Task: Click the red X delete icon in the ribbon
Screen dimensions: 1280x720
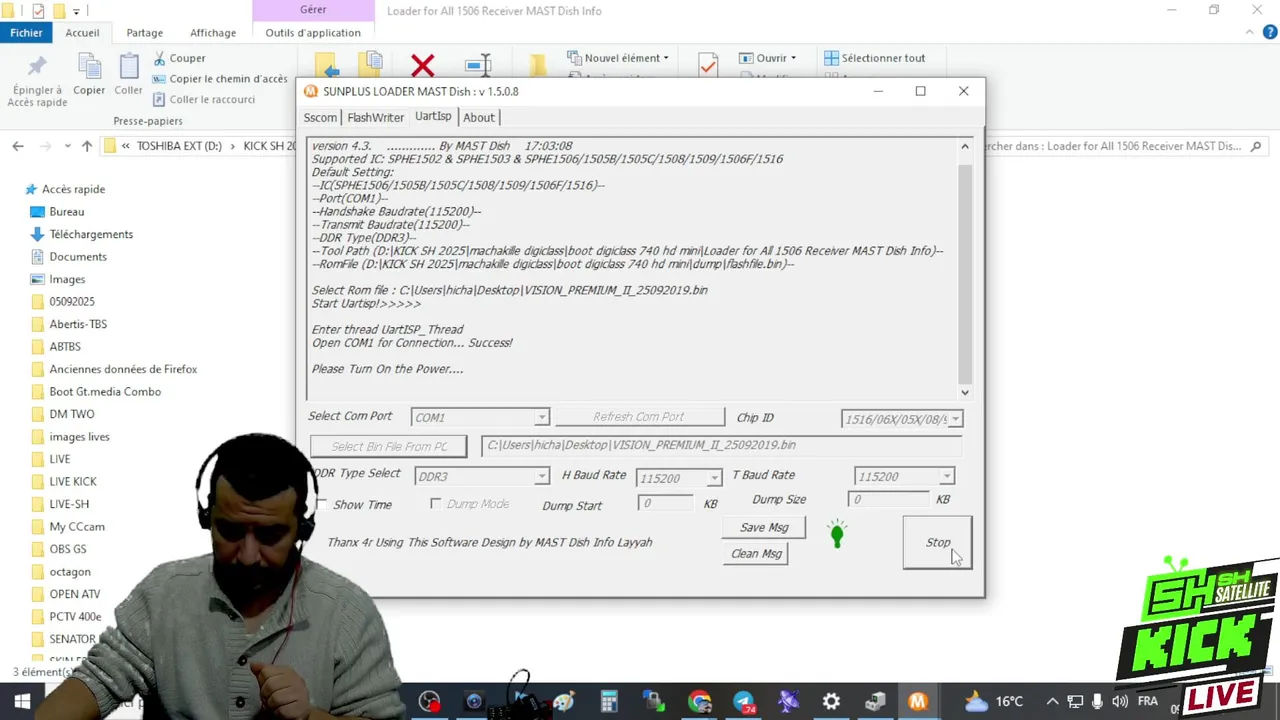Action: (x=423, y=66)
